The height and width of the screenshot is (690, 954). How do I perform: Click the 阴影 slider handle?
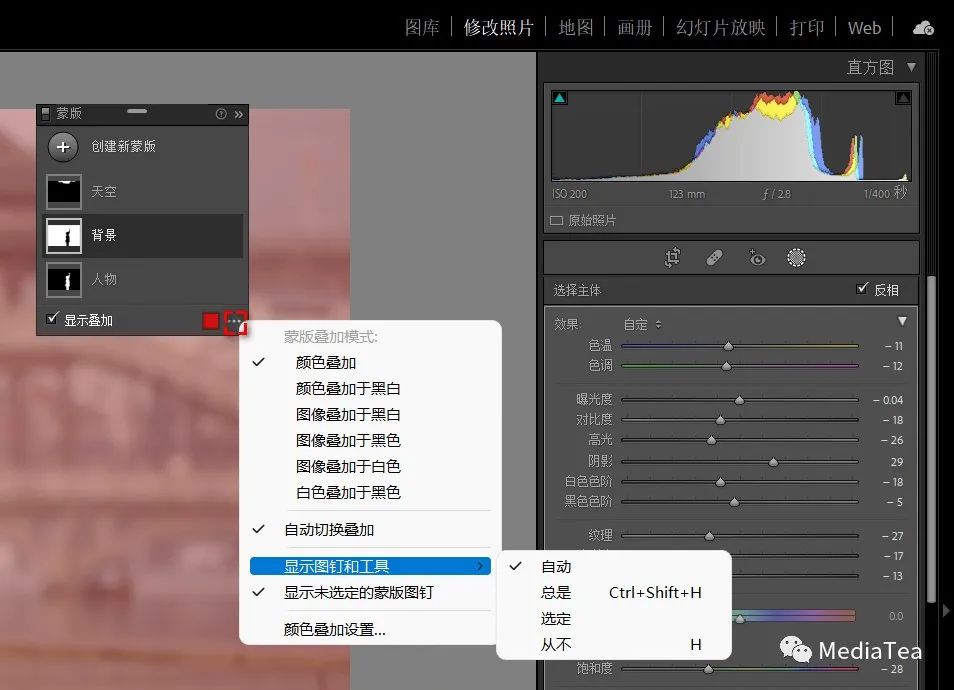pyautogui.click(x=773, y=462)
